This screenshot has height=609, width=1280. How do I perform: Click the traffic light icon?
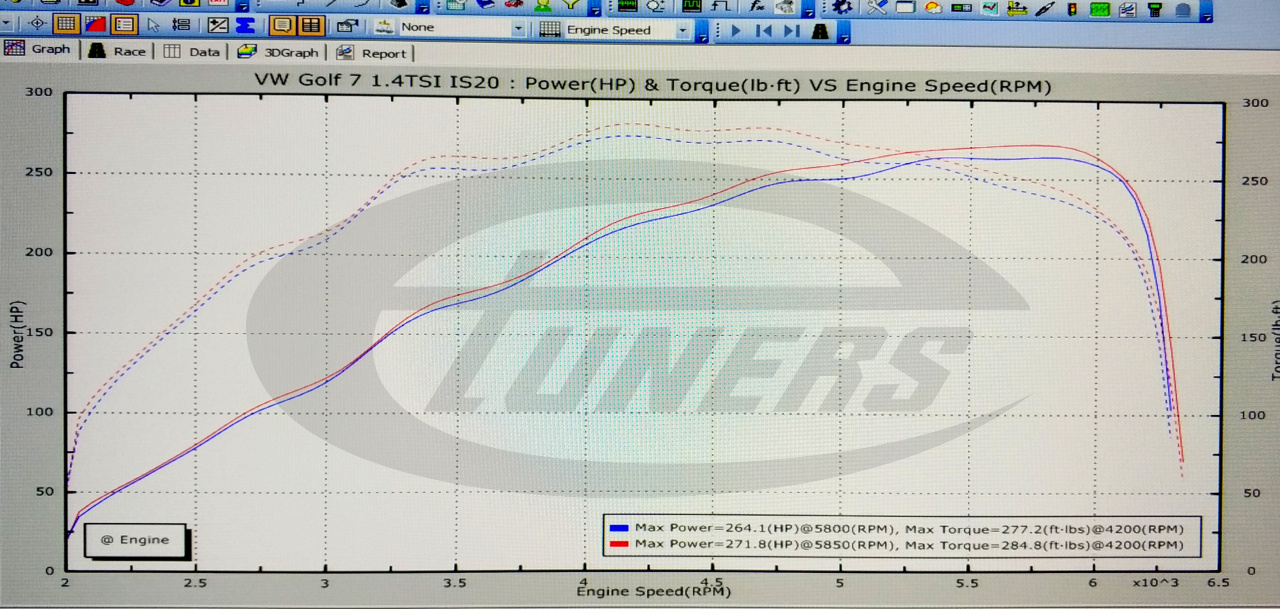click(x=1072, y=9)
